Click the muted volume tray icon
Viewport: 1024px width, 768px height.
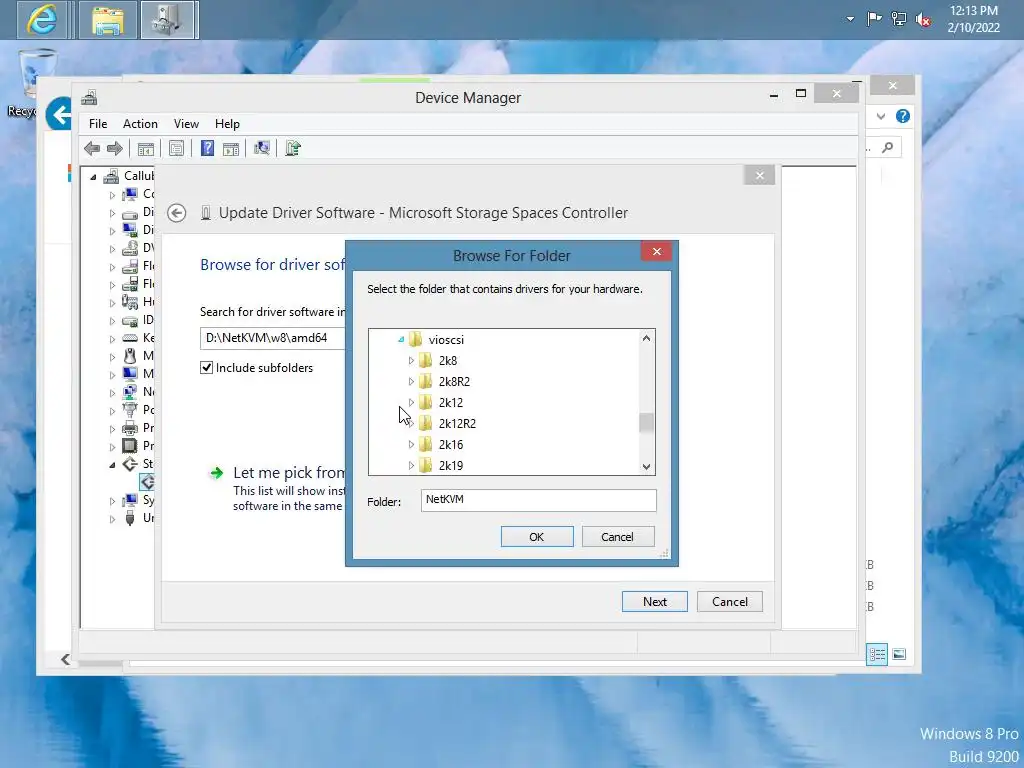[923, 20]
